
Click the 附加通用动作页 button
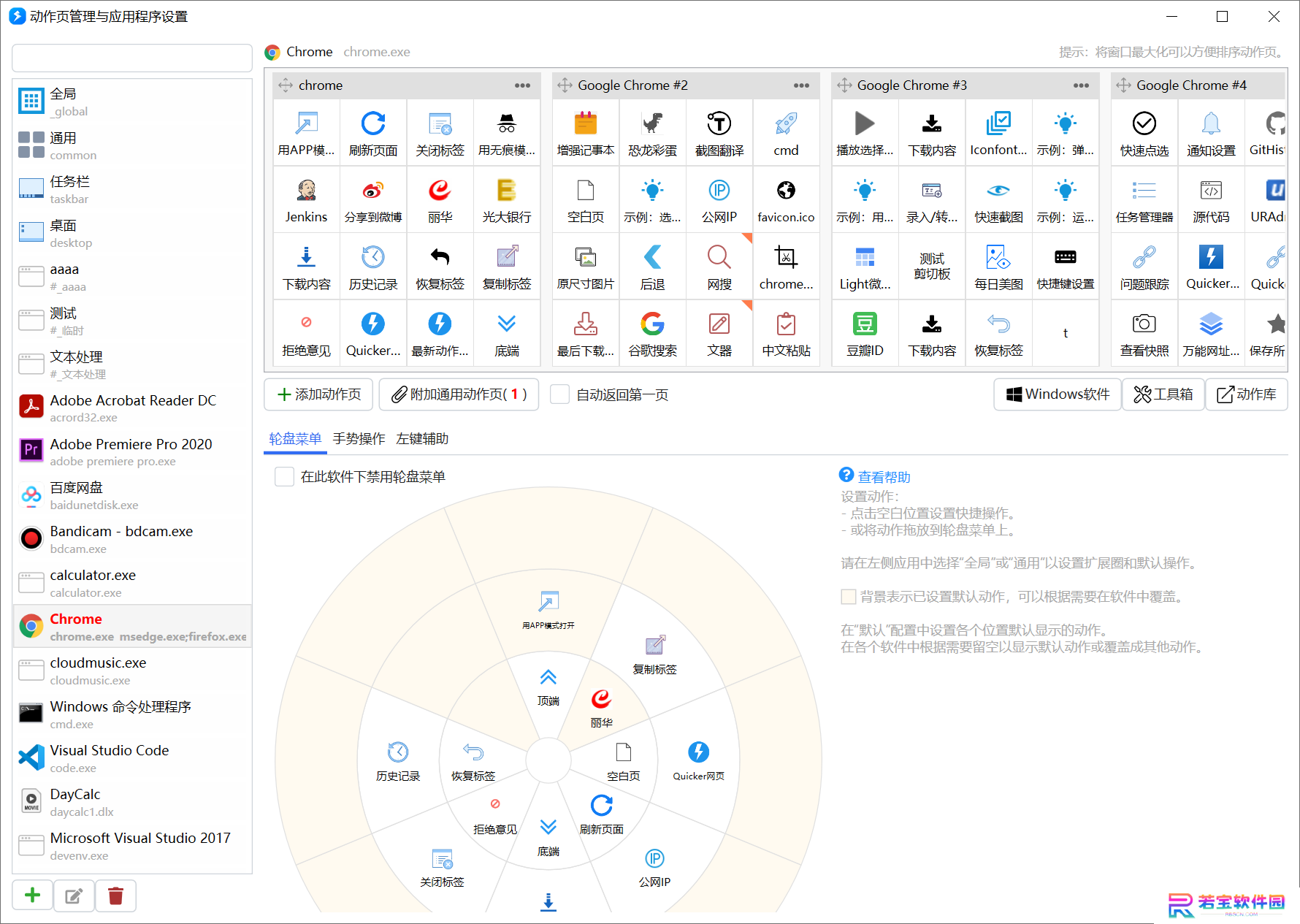point(459,394)
